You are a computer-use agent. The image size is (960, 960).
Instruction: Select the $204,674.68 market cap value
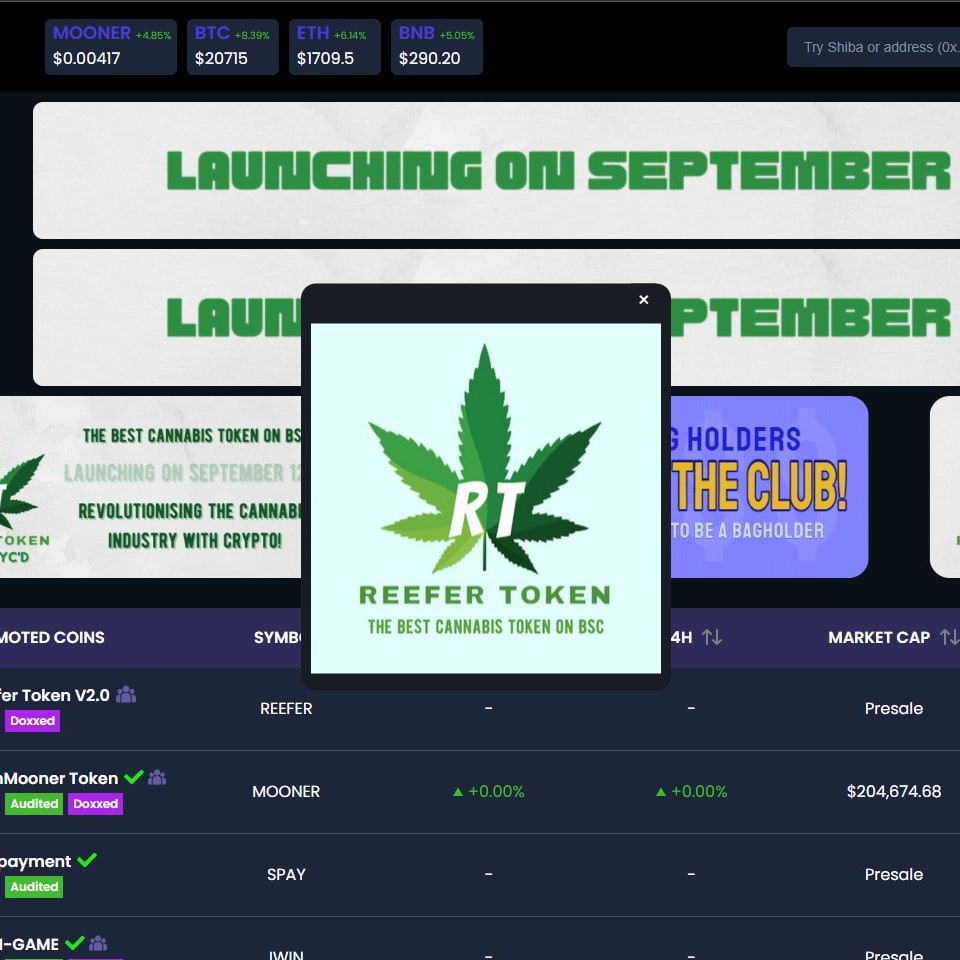(893, 792)
